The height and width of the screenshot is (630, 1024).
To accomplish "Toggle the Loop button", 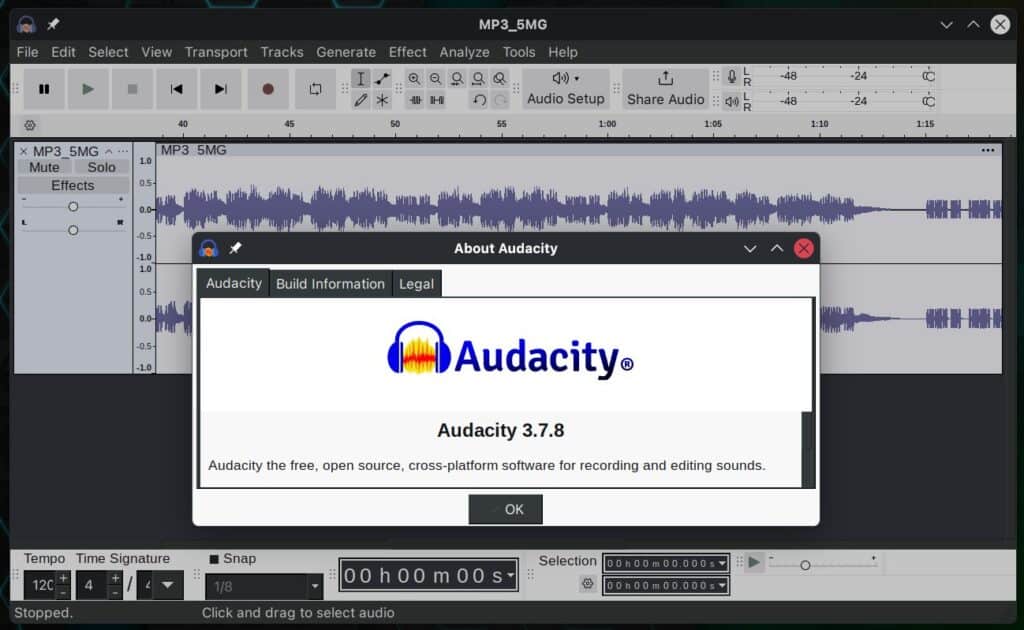I will (x=315, y=89).
